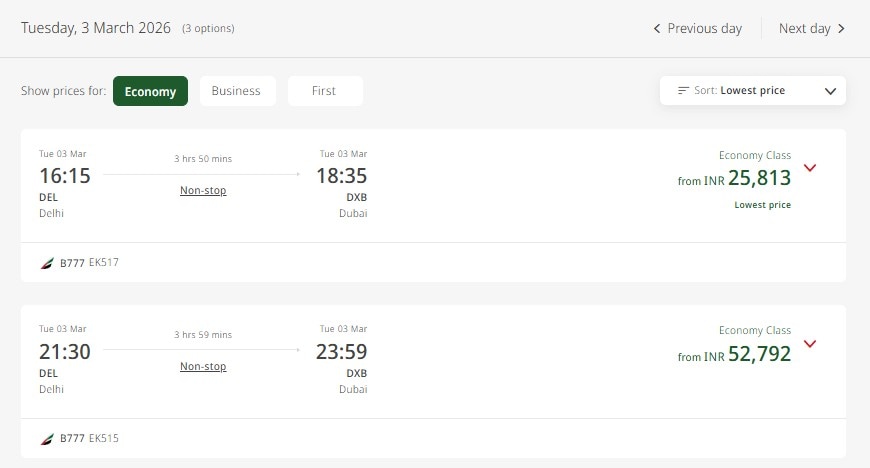
Task: Show First class prices
Action: click(324, 91)
